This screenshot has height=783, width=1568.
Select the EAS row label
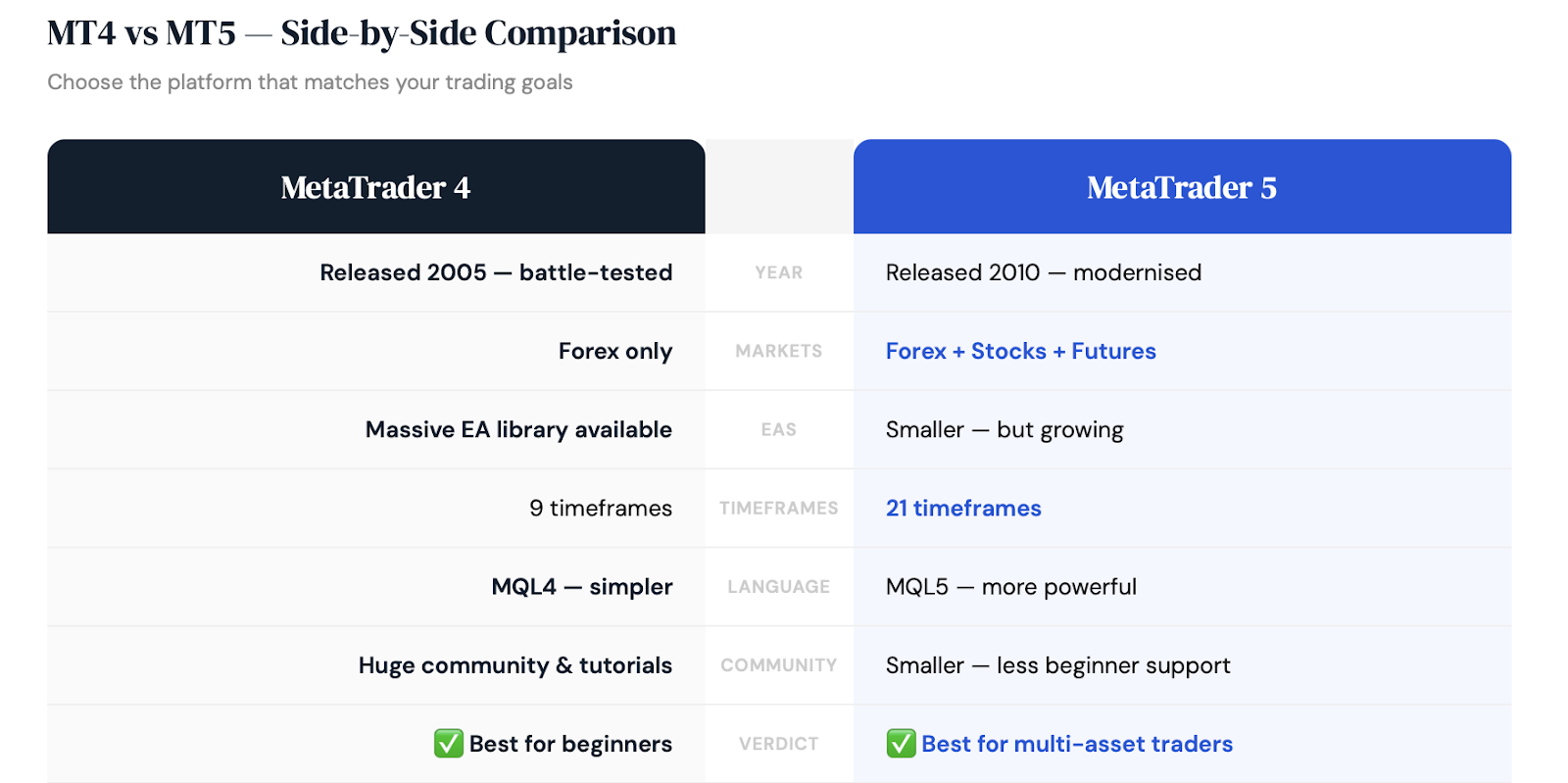(x=779, y=429)
